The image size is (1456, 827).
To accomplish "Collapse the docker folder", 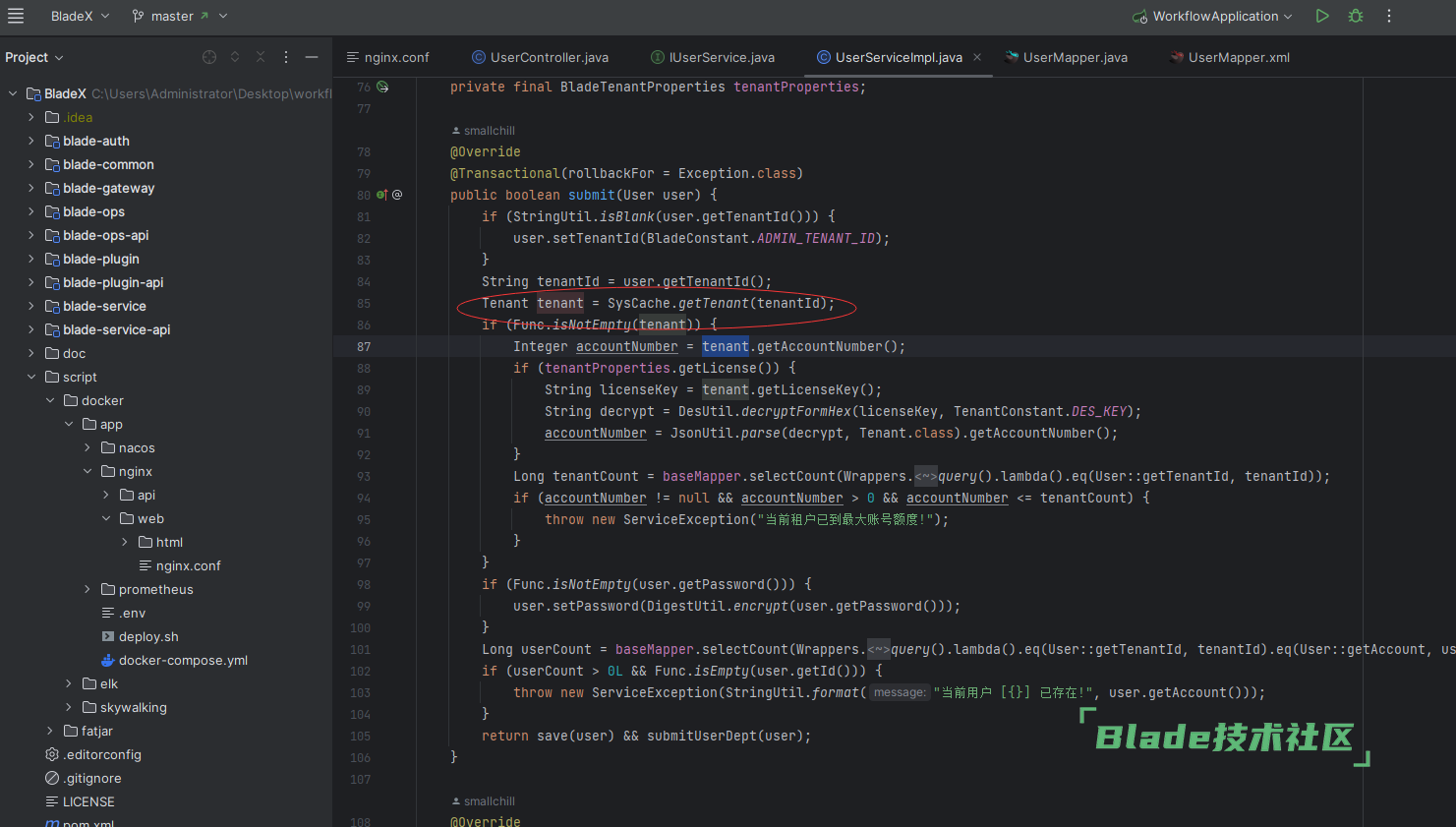I will (x=50, y=400).
